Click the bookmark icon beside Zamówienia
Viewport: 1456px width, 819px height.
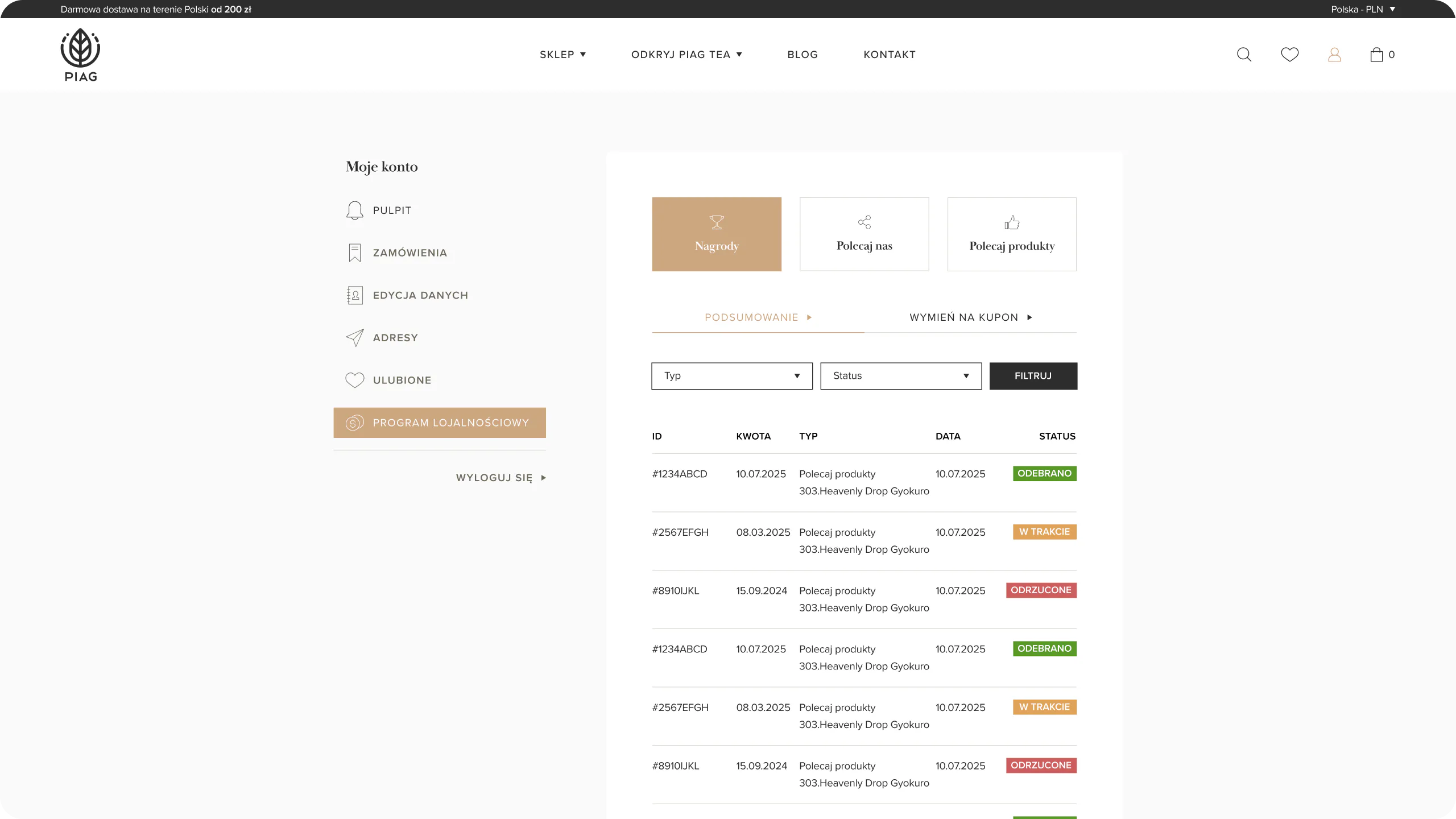tap(354, 253)
